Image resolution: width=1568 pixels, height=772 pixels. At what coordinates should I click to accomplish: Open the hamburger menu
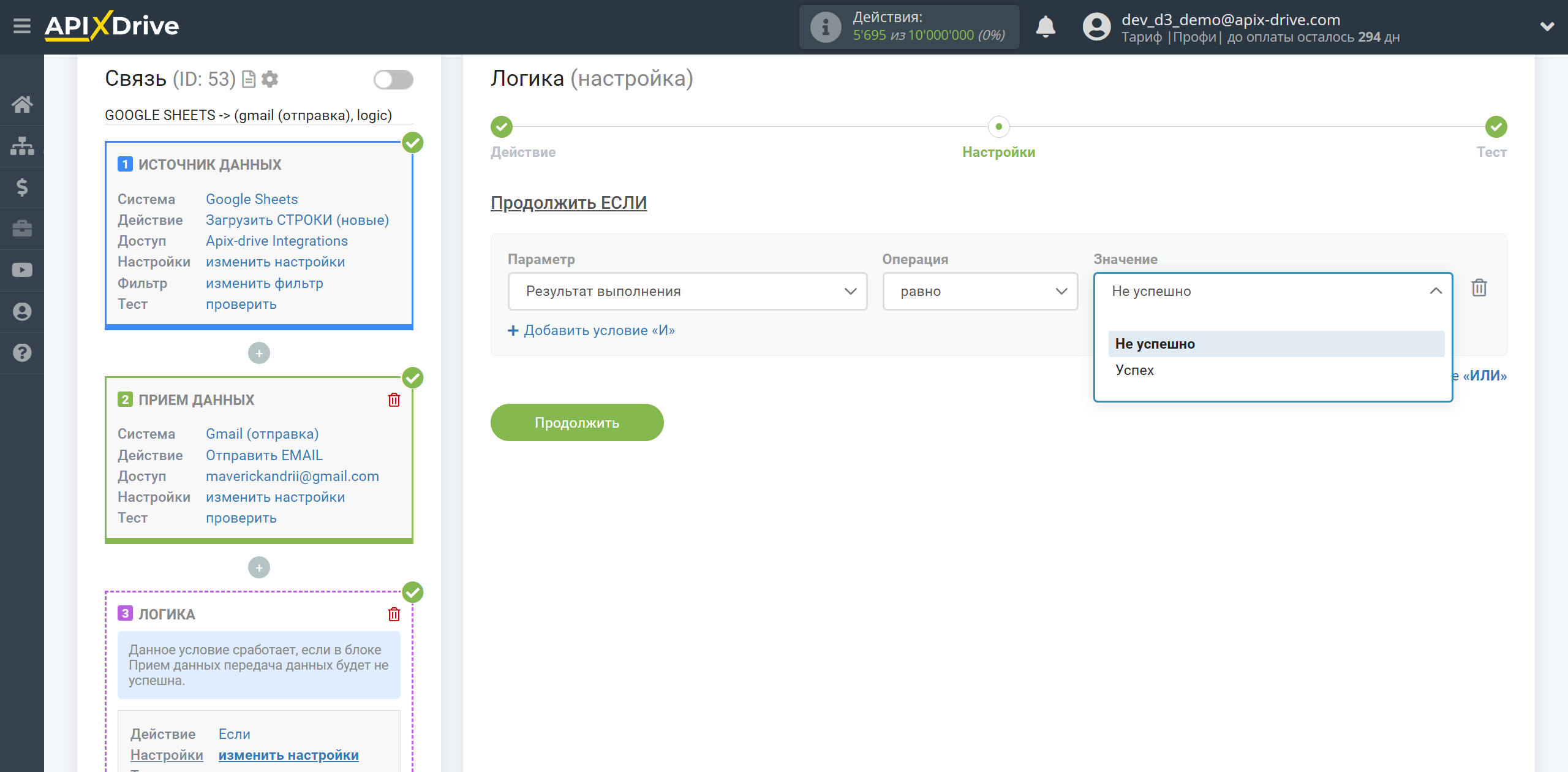click(x=22, y=26)
